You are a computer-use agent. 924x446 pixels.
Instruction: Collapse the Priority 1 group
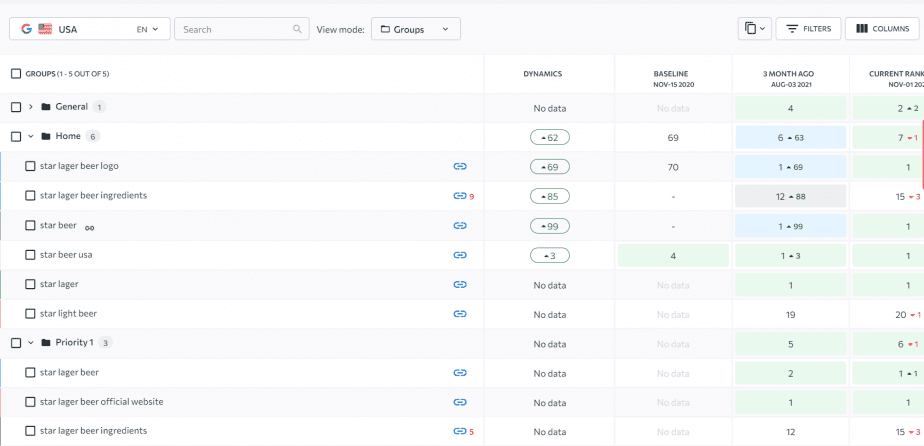point(31,343)
